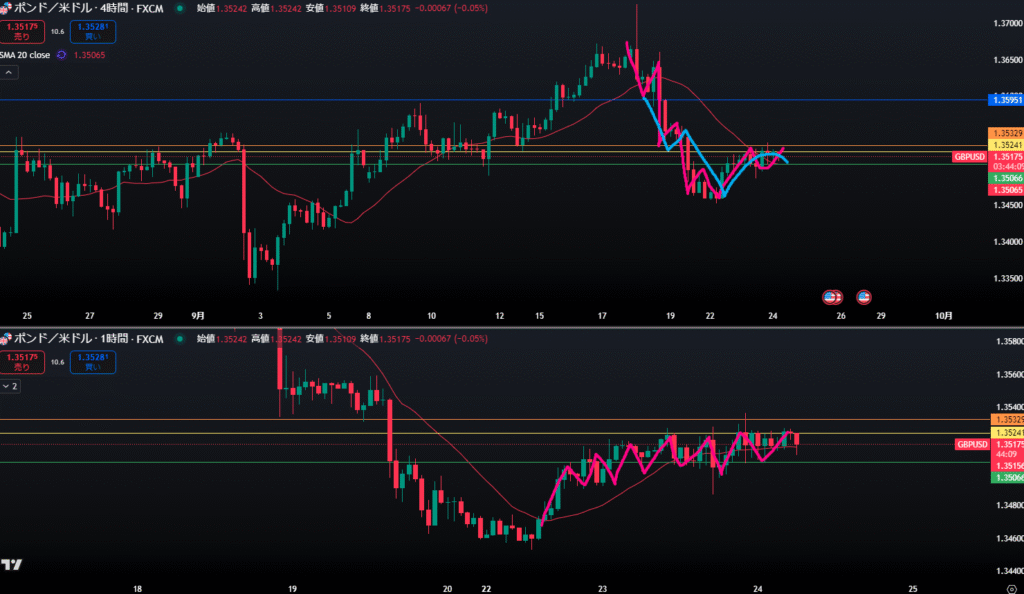This screenshot has width=1024, height=594.
Task: Click the GBPUSD price tag on the 4-hour chart
Action: 970,157
